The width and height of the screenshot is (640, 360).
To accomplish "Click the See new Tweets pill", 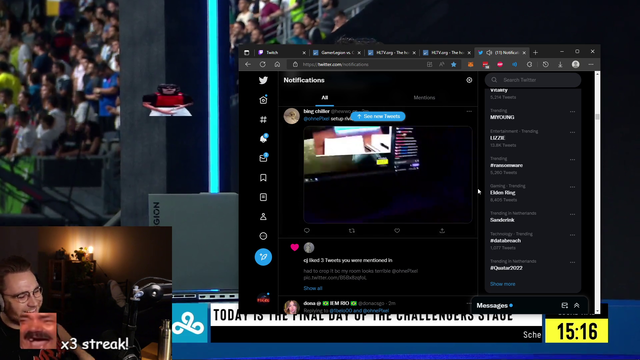I will tap(378, 116).
